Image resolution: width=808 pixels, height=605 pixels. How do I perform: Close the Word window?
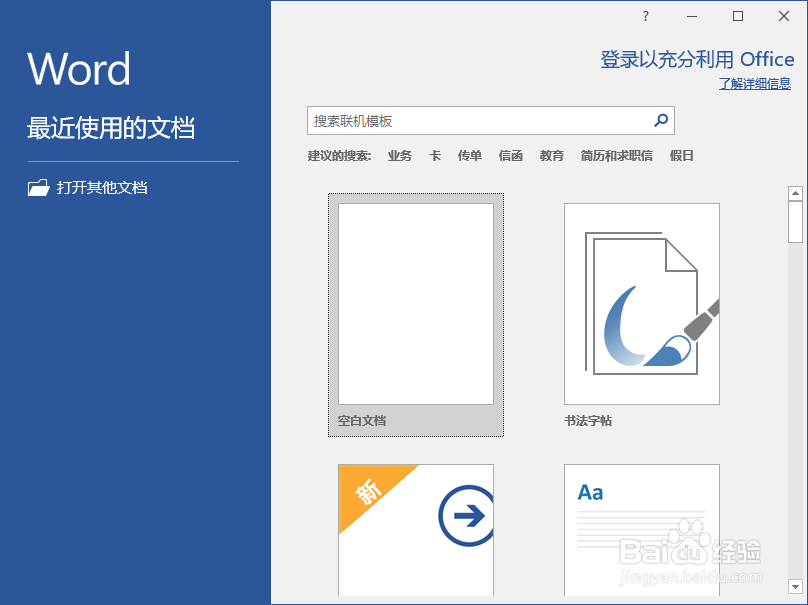(x=784, y=16)
